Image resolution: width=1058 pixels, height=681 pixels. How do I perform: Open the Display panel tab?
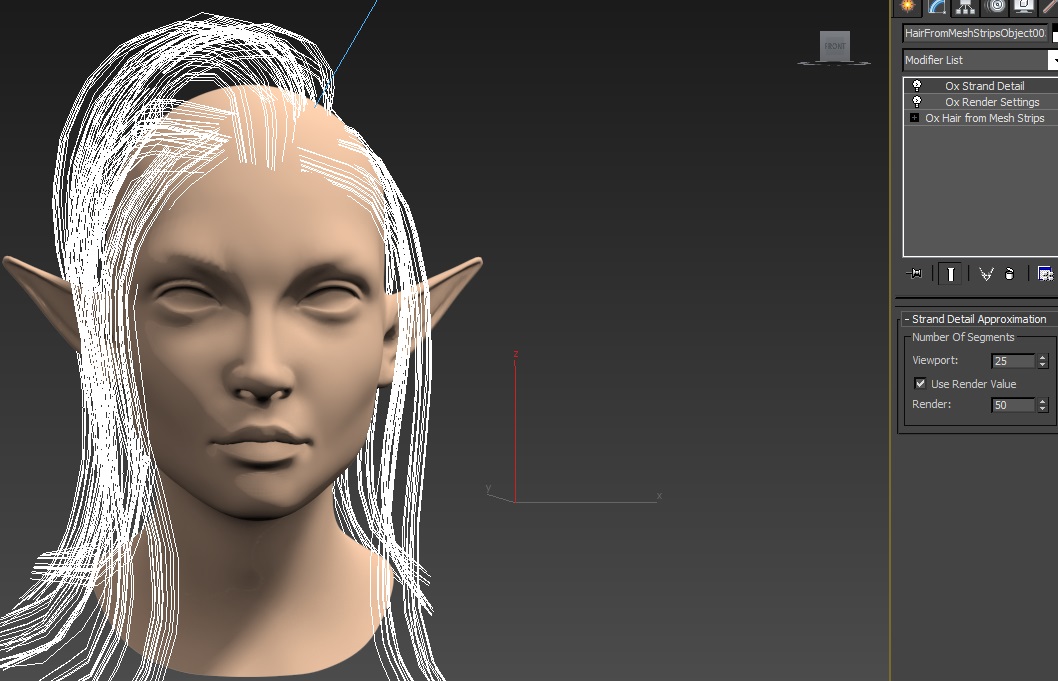pyautogui.click(x=1023, y=6)
